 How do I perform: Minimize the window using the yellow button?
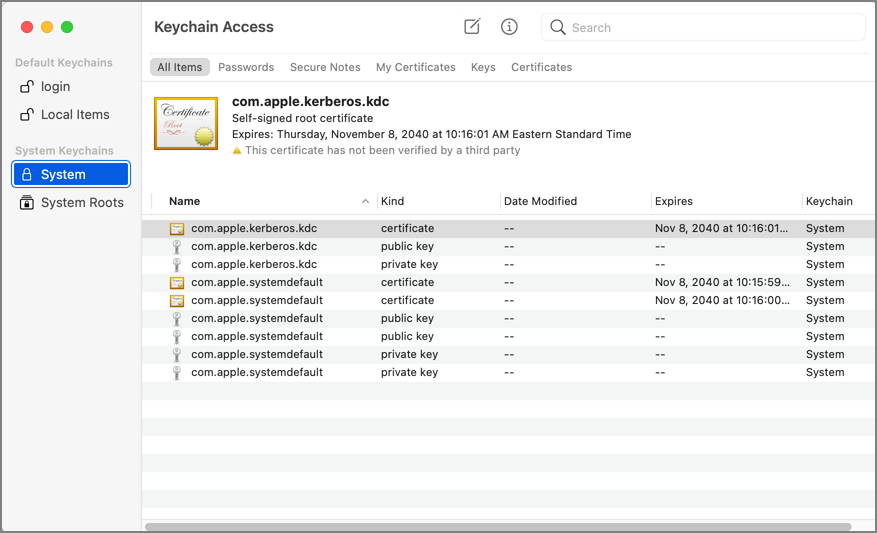pos(47,27)
